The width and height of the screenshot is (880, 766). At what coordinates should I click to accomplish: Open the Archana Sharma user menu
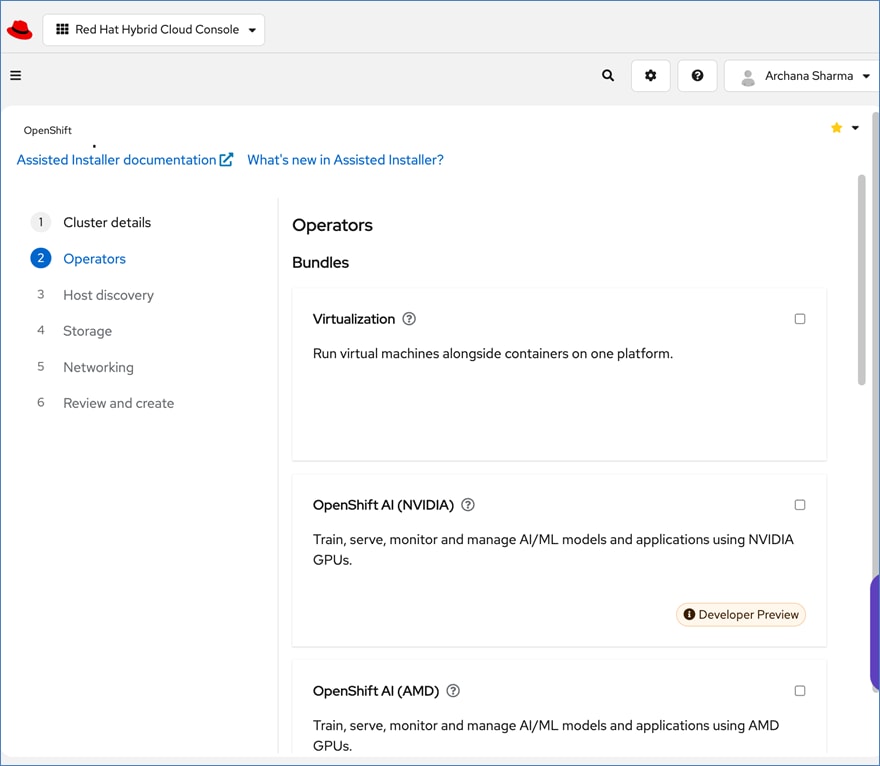(x=803, y=76)
